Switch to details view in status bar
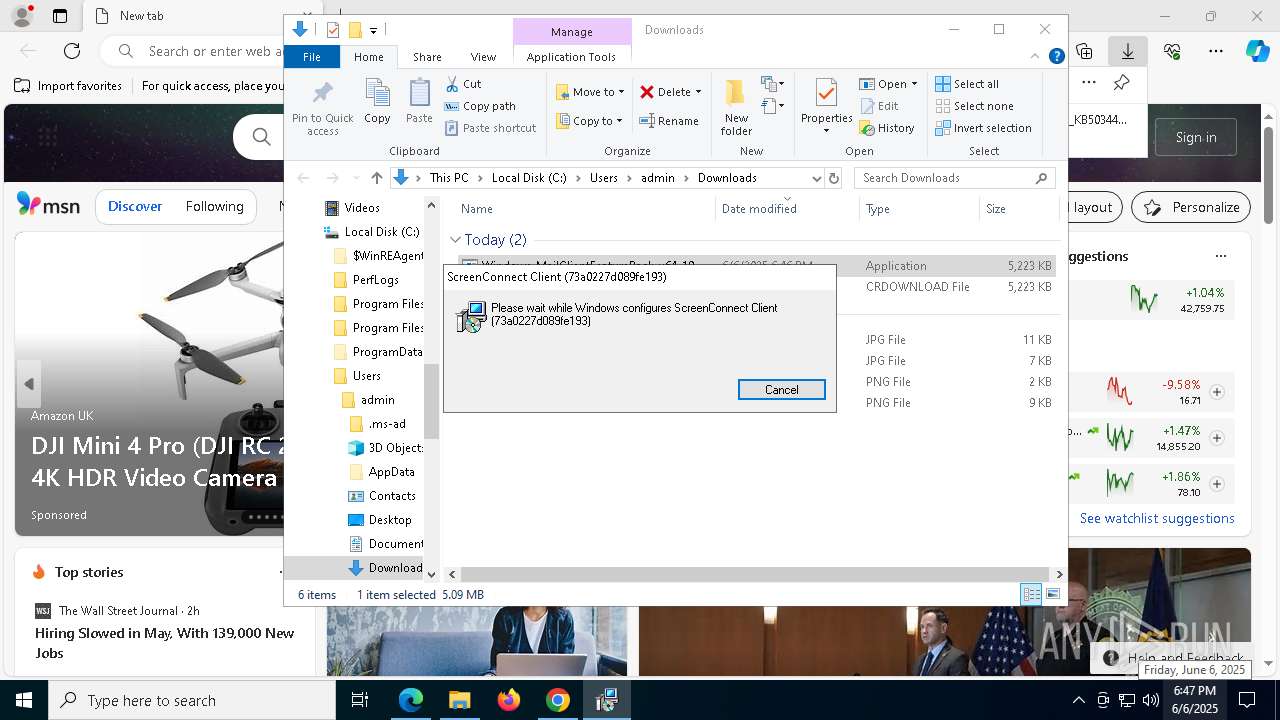 pos(1031,594)
